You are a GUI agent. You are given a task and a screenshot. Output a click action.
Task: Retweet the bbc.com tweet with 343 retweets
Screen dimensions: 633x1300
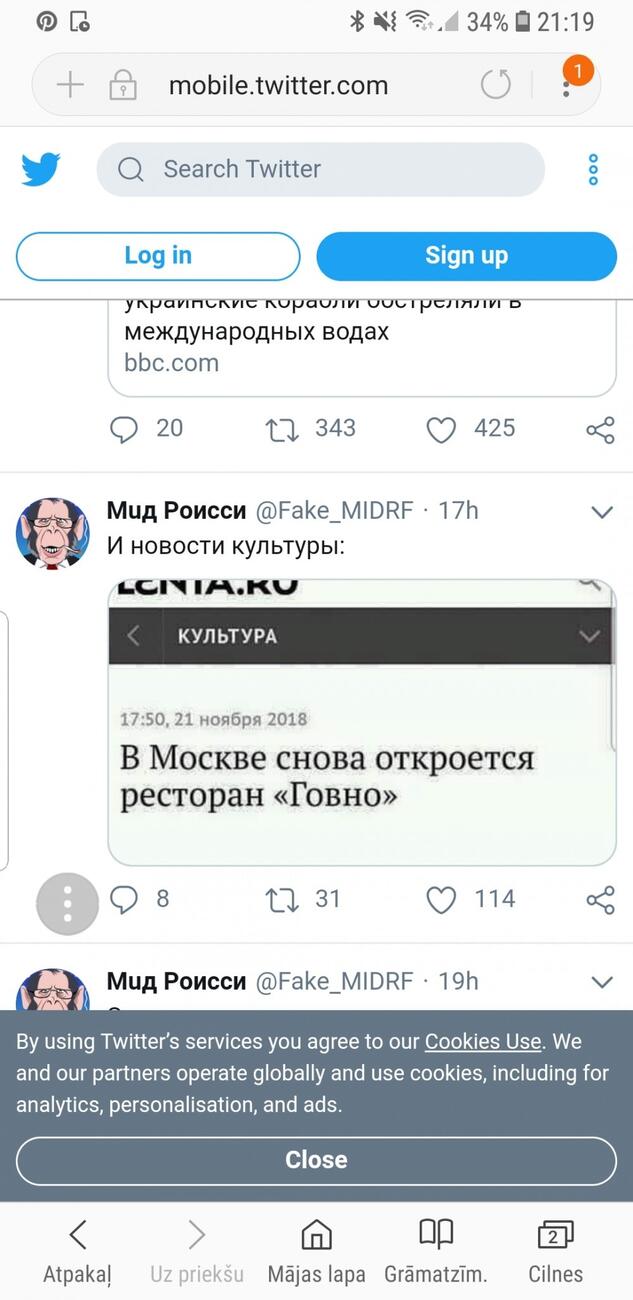(x=282, y=430)
